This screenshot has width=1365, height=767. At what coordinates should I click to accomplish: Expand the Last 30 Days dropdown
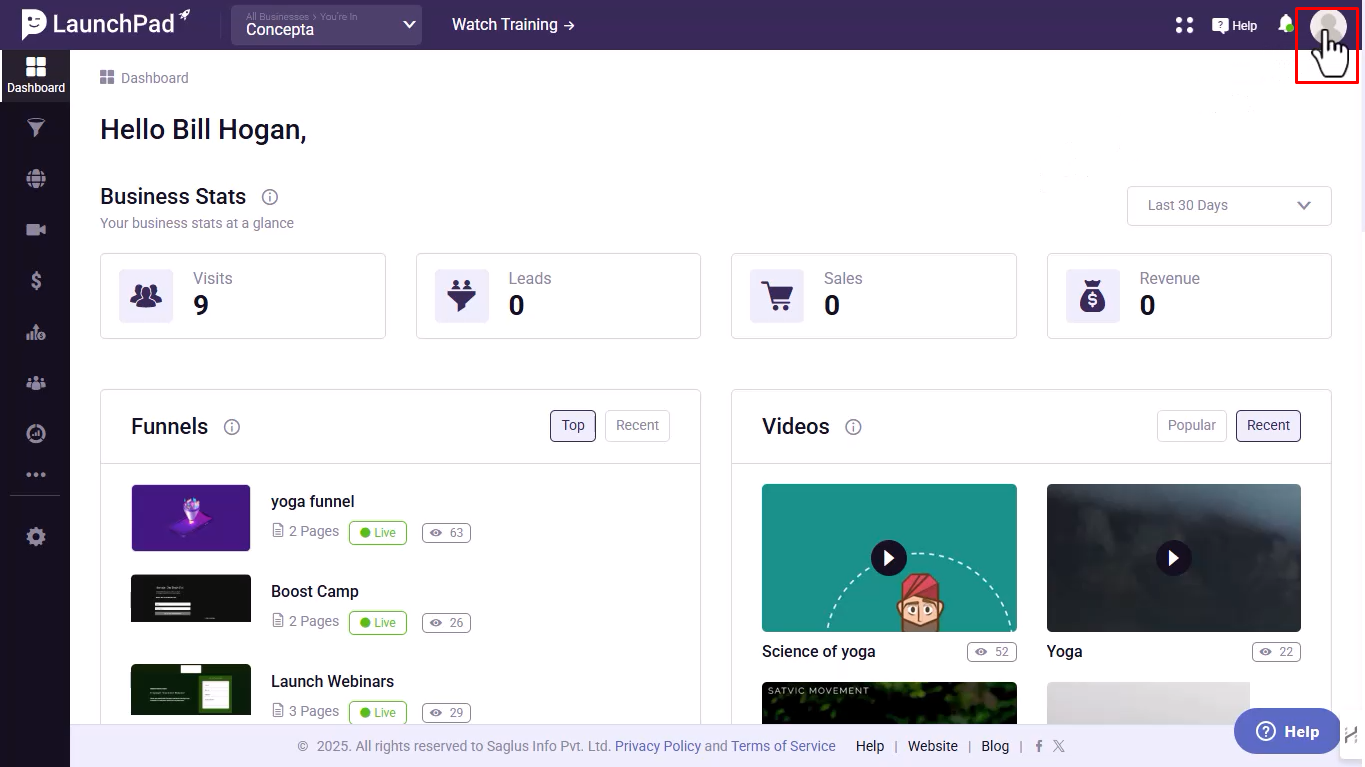(1229, 205)
